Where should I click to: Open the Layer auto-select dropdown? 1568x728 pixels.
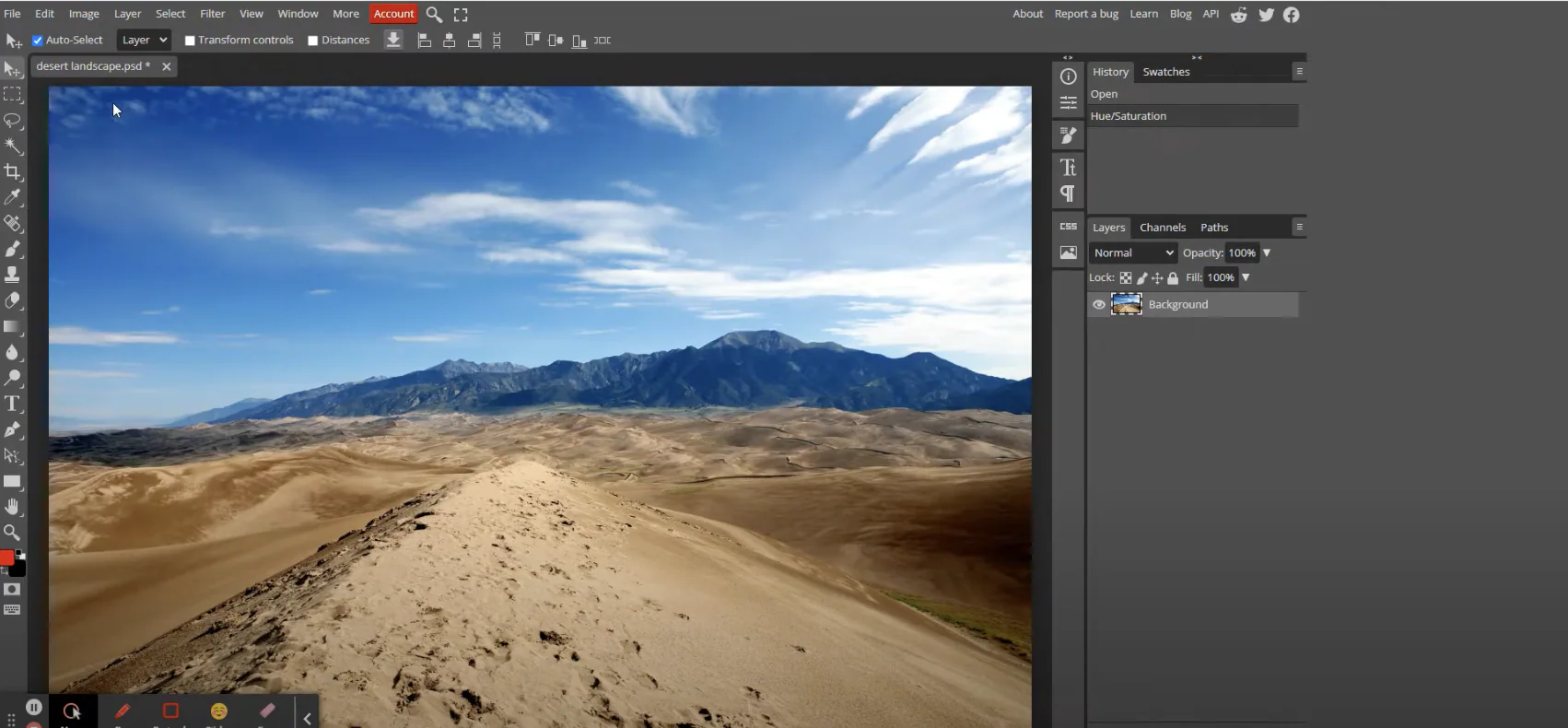[x=144, y=40]
